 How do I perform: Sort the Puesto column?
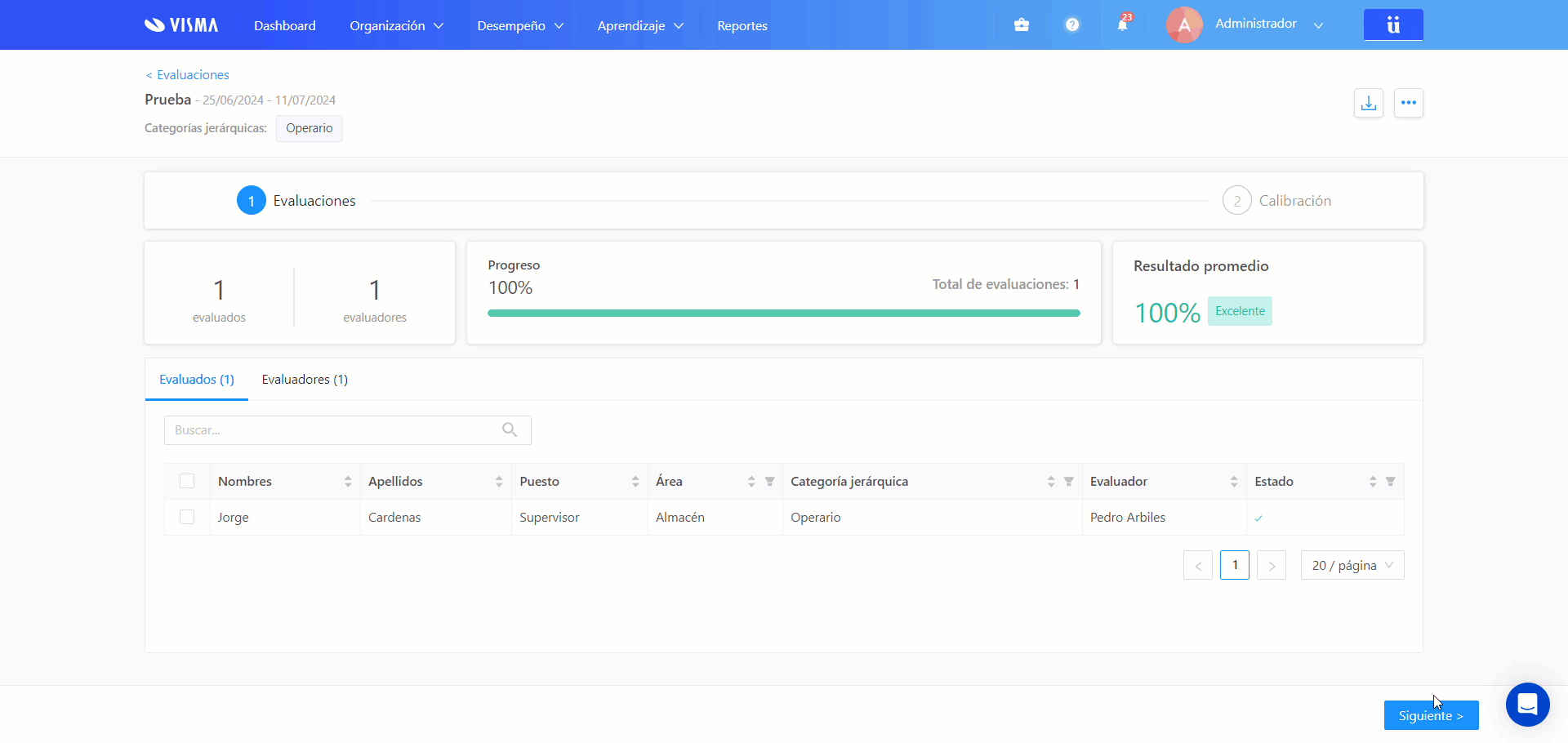(635, 482)
